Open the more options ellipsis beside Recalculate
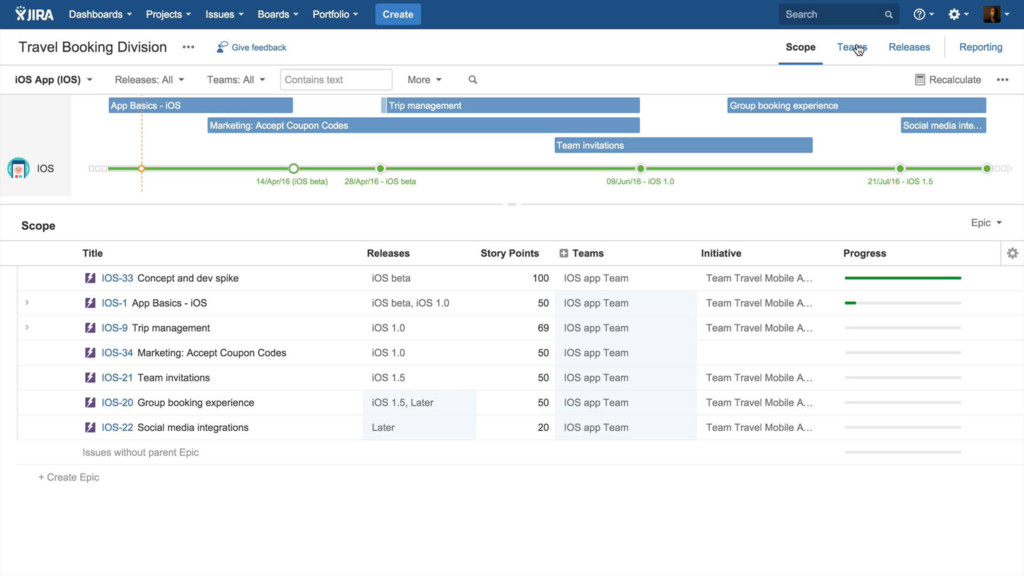 pos(1002,80)
